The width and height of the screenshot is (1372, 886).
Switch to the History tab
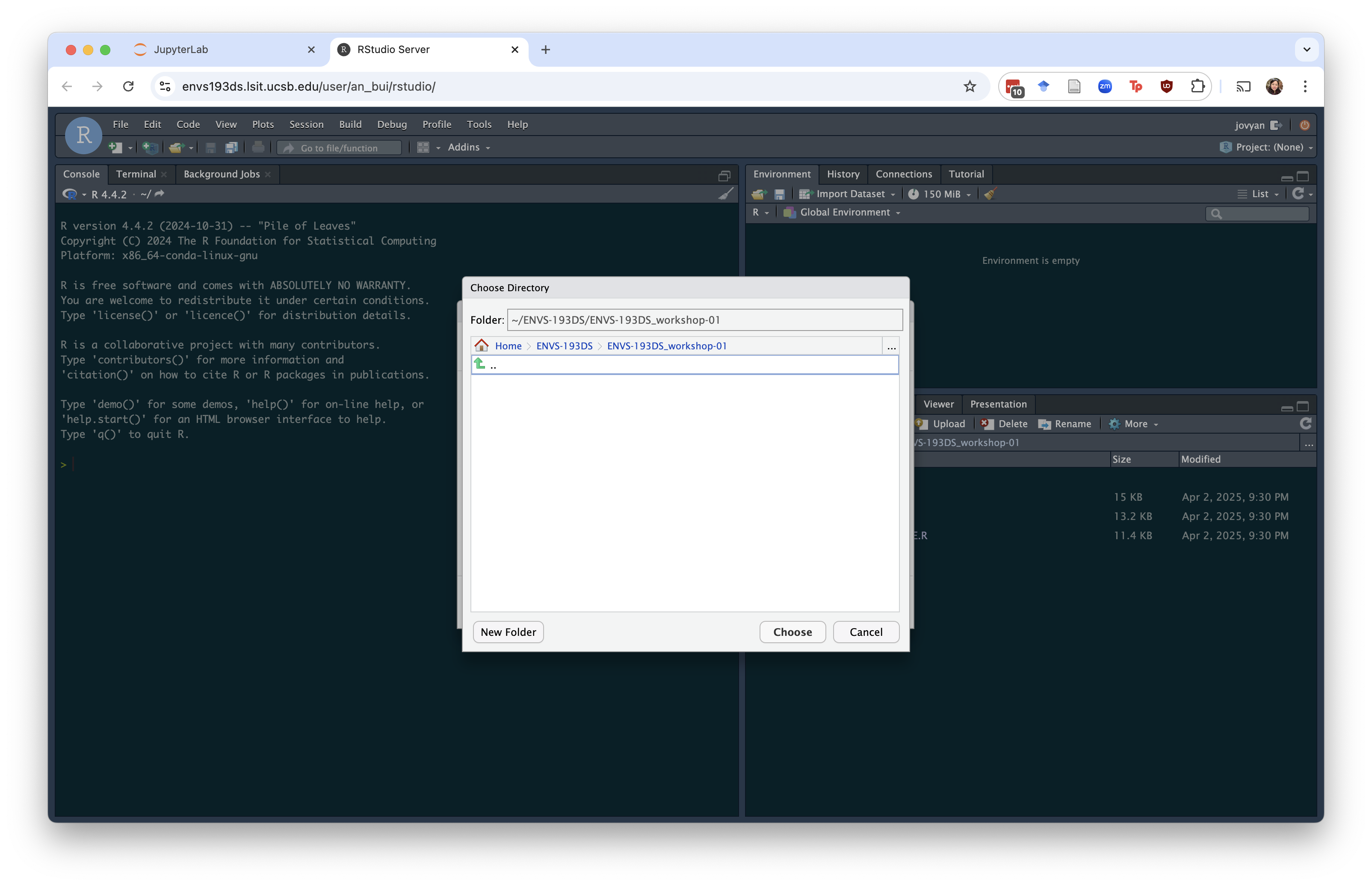click(843, 174)
